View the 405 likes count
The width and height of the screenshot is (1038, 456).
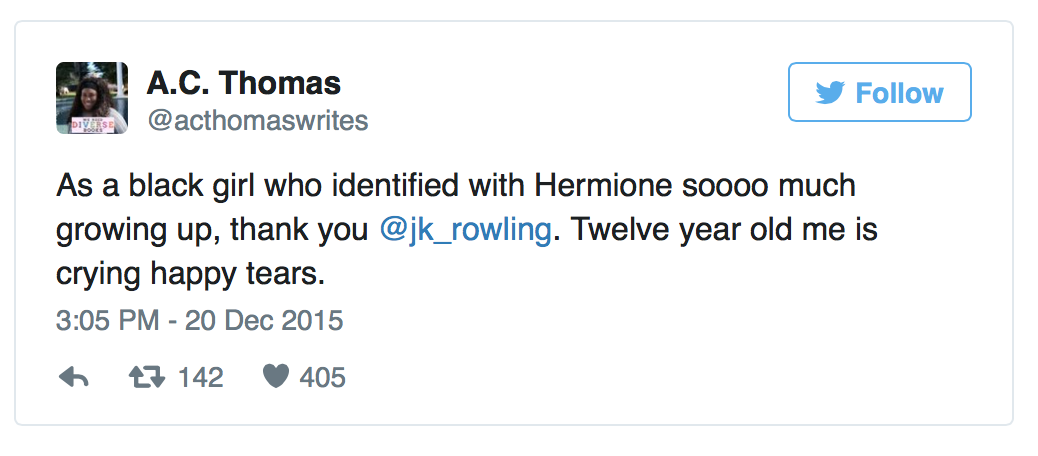tap(322, 377)
